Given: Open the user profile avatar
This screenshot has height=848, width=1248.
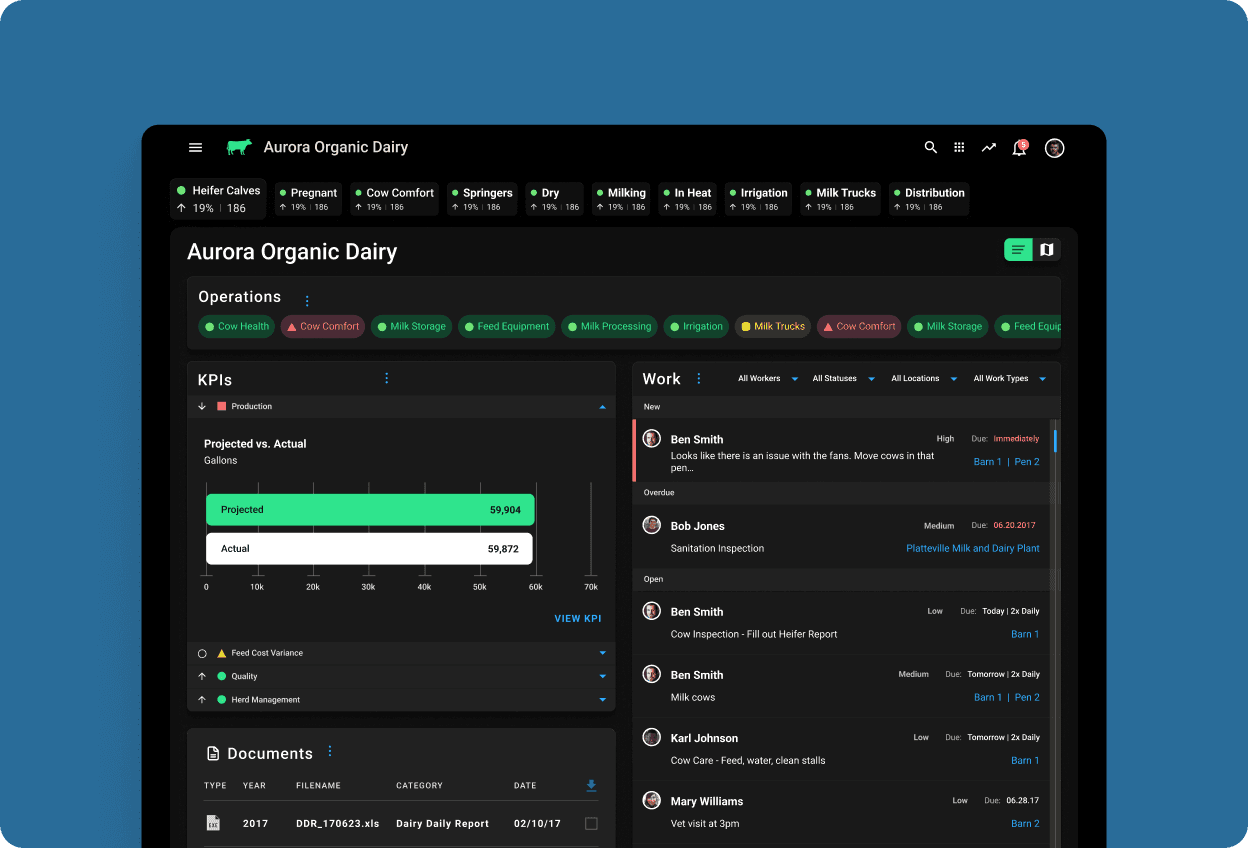Looking at the screenshot, I should pos(1054,148).
